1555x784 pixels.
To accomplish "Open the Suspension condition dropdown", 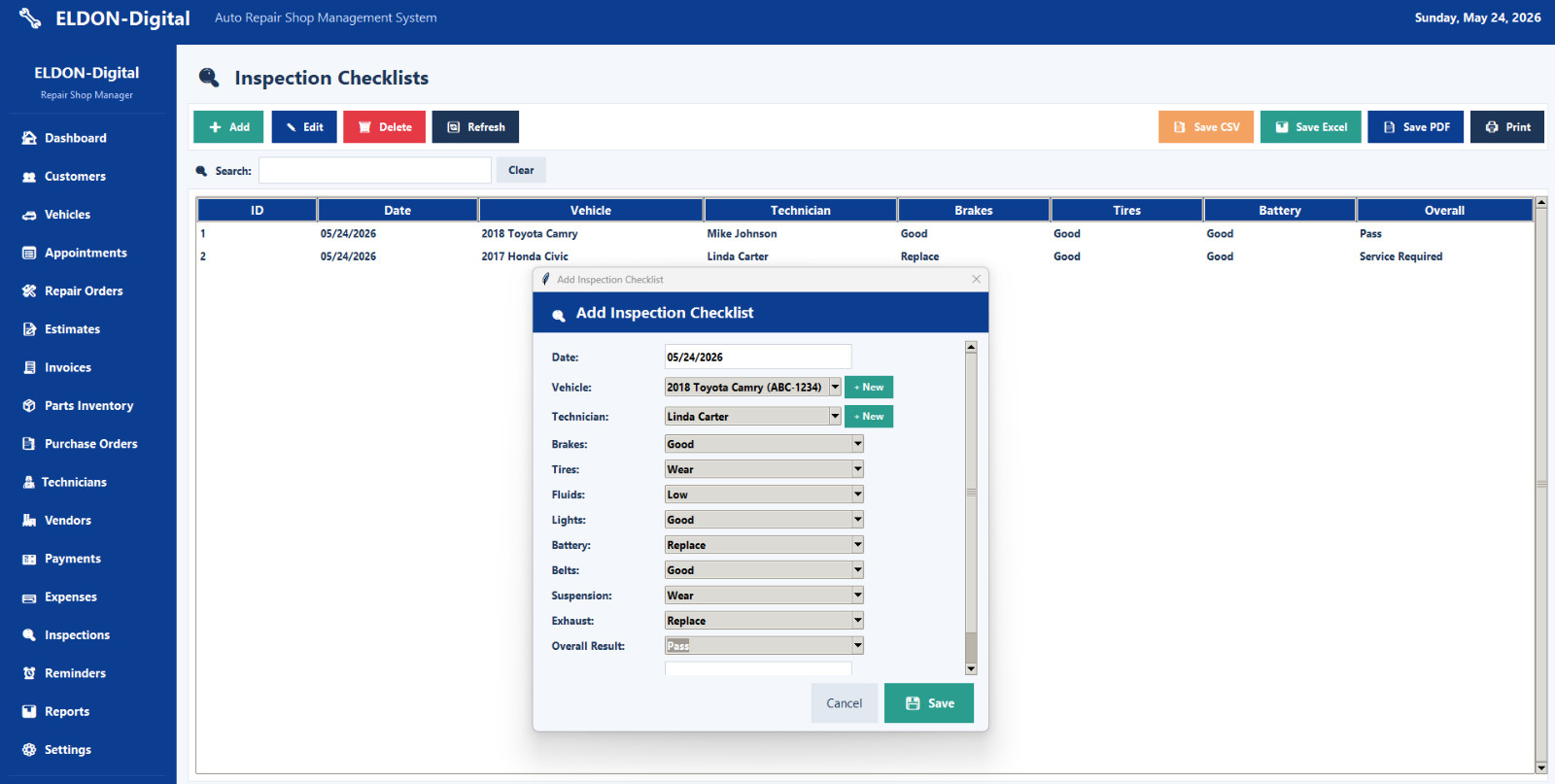I will pyautogui.click(x=764, y=596).
